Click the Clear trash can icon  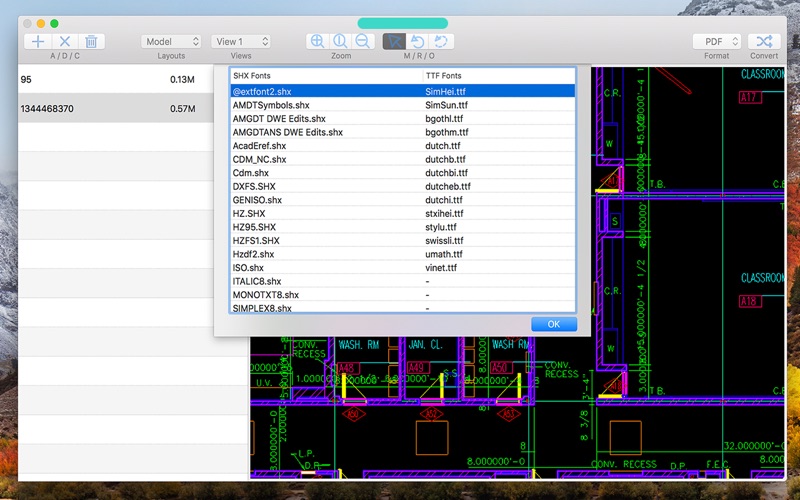point(91,41)
